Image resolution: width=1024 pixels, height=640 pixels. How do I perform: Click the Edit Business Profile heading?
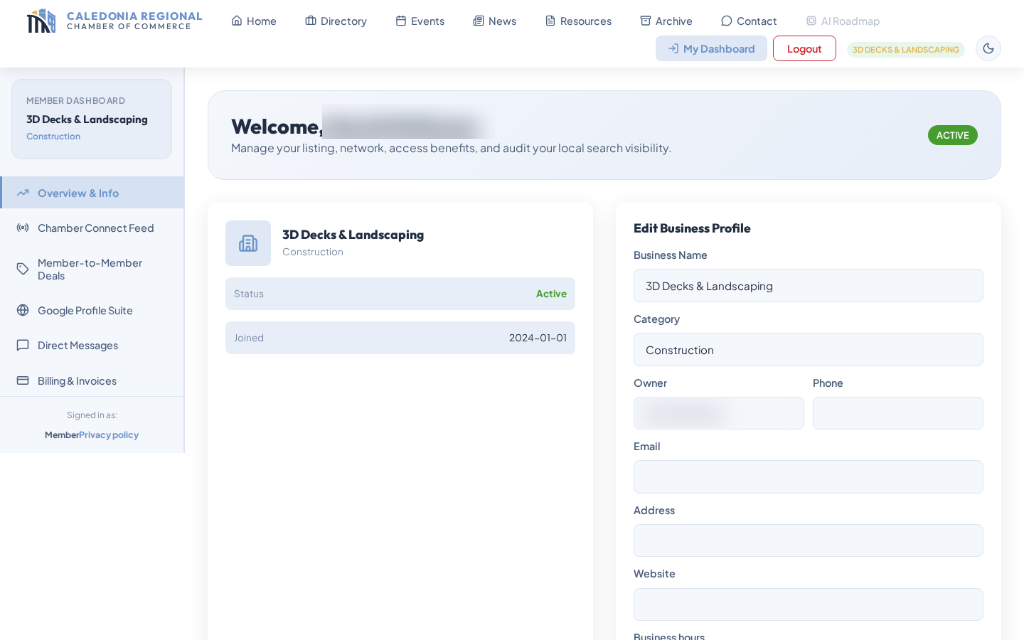[x=692, y=228]
